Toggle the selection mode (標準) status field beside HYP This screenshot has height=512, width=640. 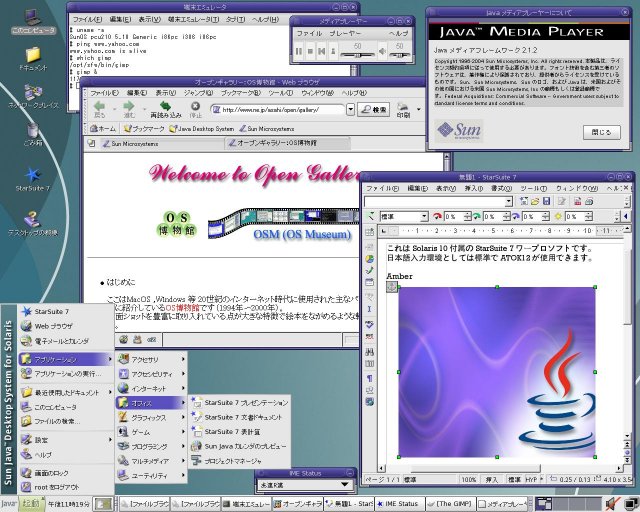(514, 479)
